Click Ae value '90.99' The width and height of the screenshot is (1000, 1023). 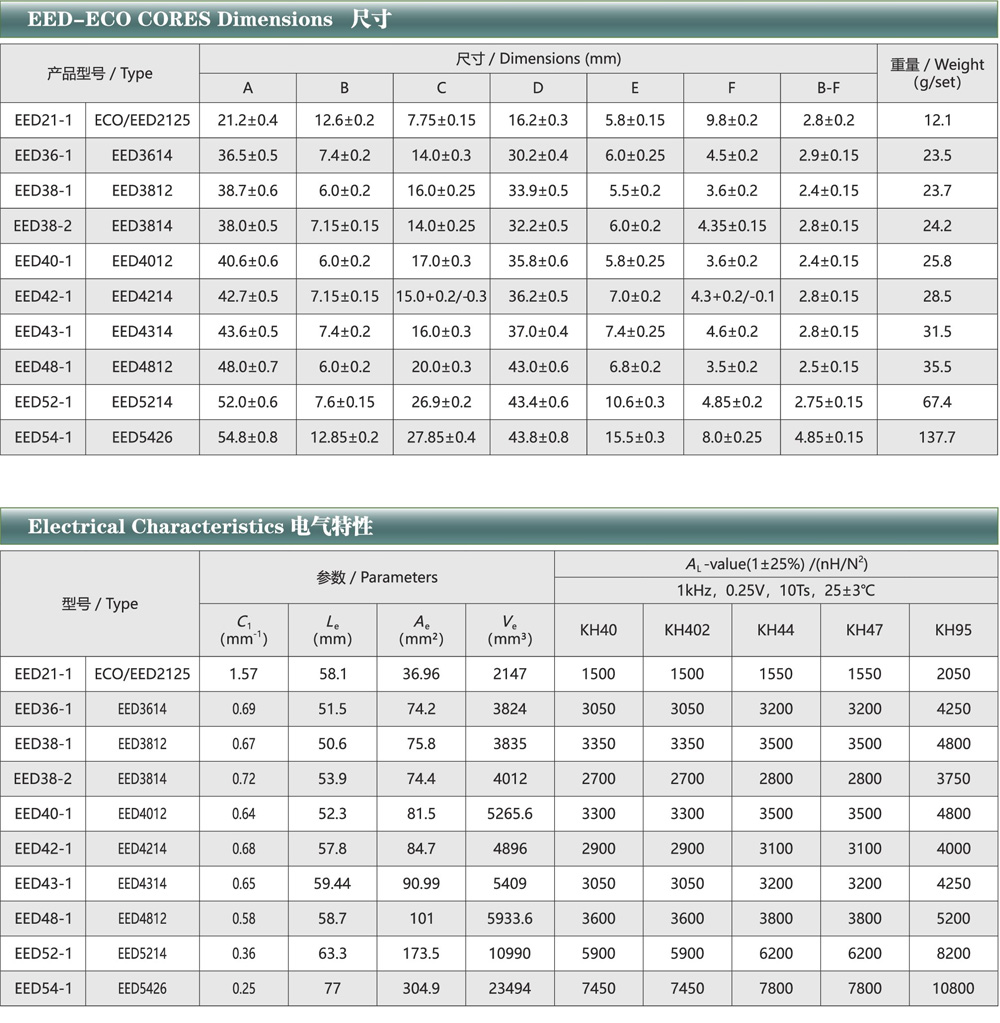point(421,883)
